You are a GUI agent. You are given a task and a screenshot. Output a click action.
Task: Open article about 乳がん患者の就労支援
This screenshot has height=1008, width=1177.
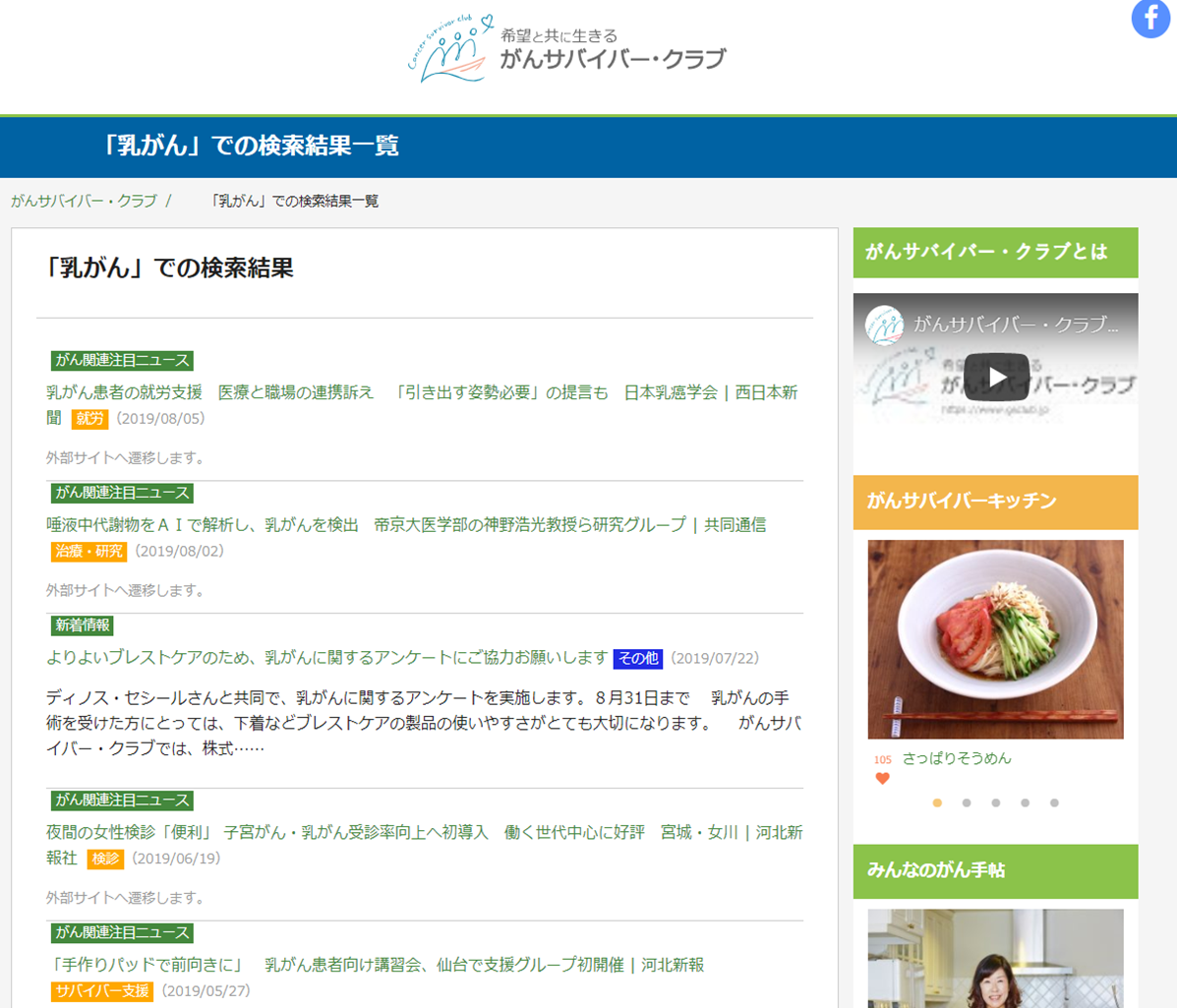421,392
